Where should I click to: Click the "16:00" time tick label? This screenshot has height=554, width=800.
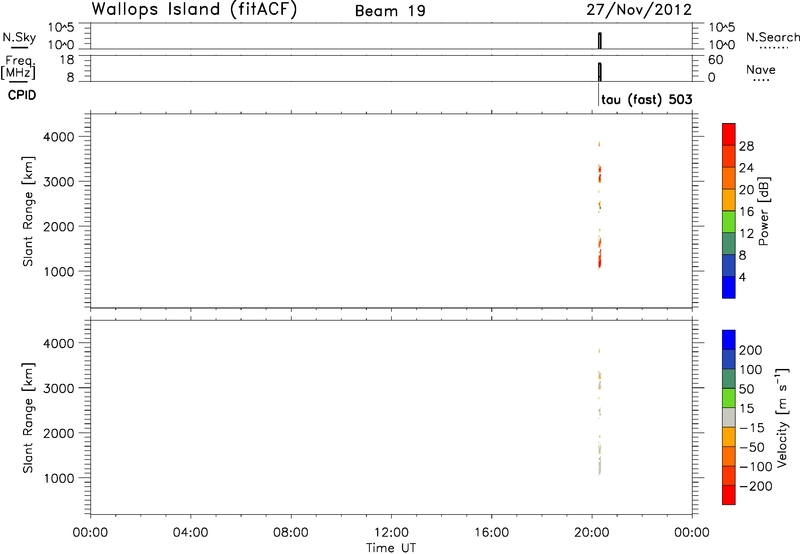(491, 533)
